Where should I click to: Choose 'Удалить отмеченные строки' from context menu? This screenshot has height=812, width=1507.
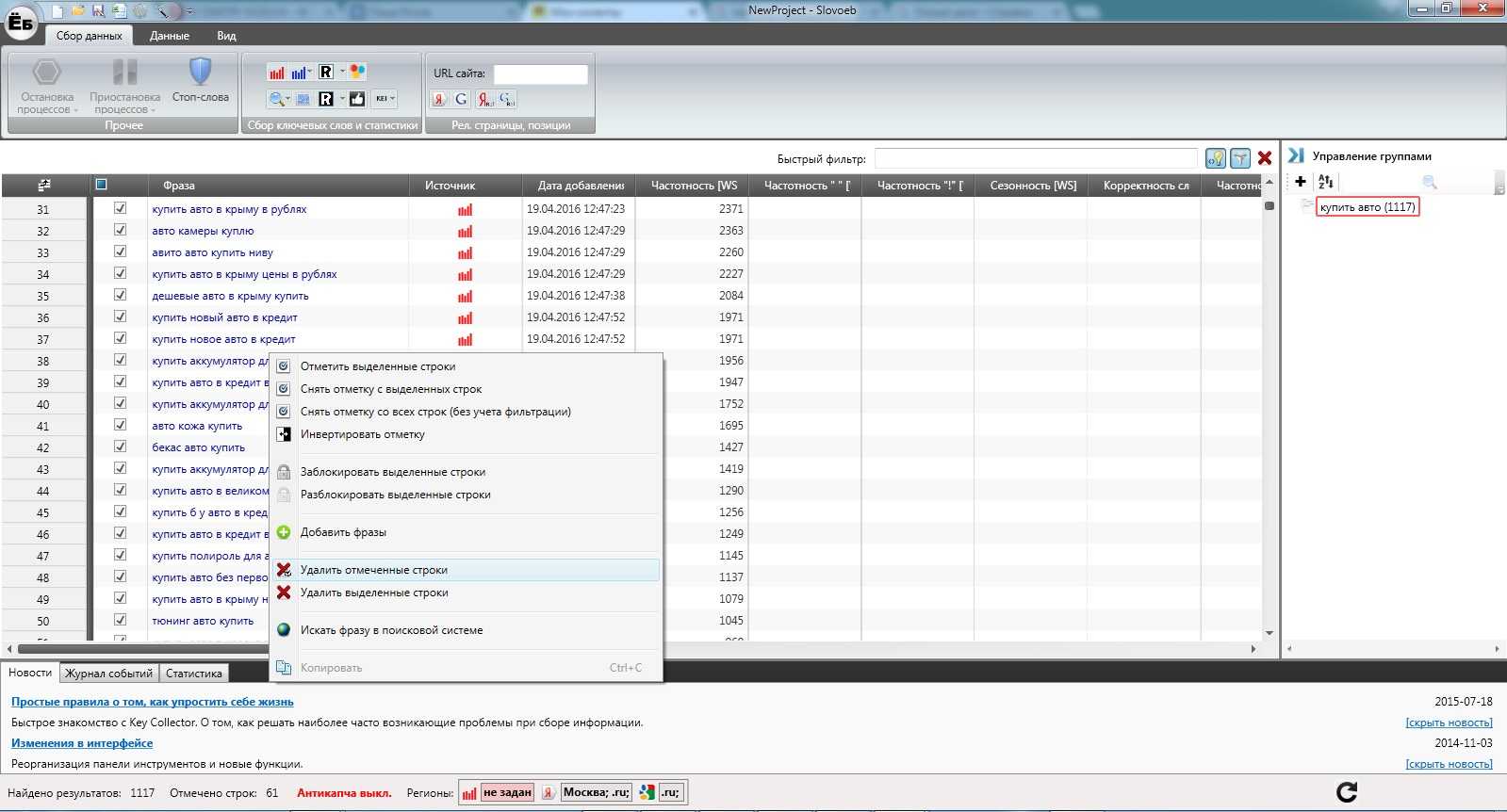tap(373, 570)
